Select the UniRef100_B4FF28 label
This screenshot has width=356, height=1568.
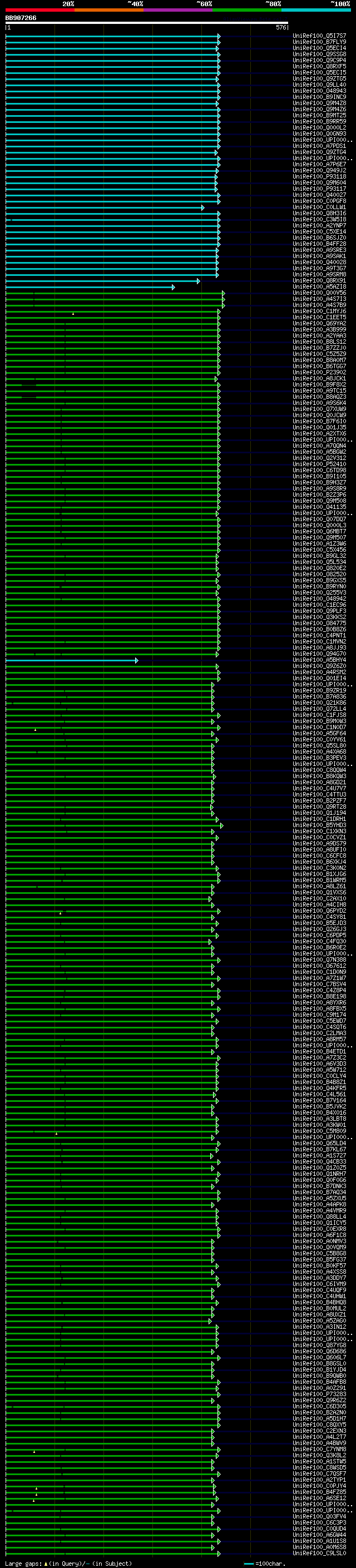tap(319, 244)
